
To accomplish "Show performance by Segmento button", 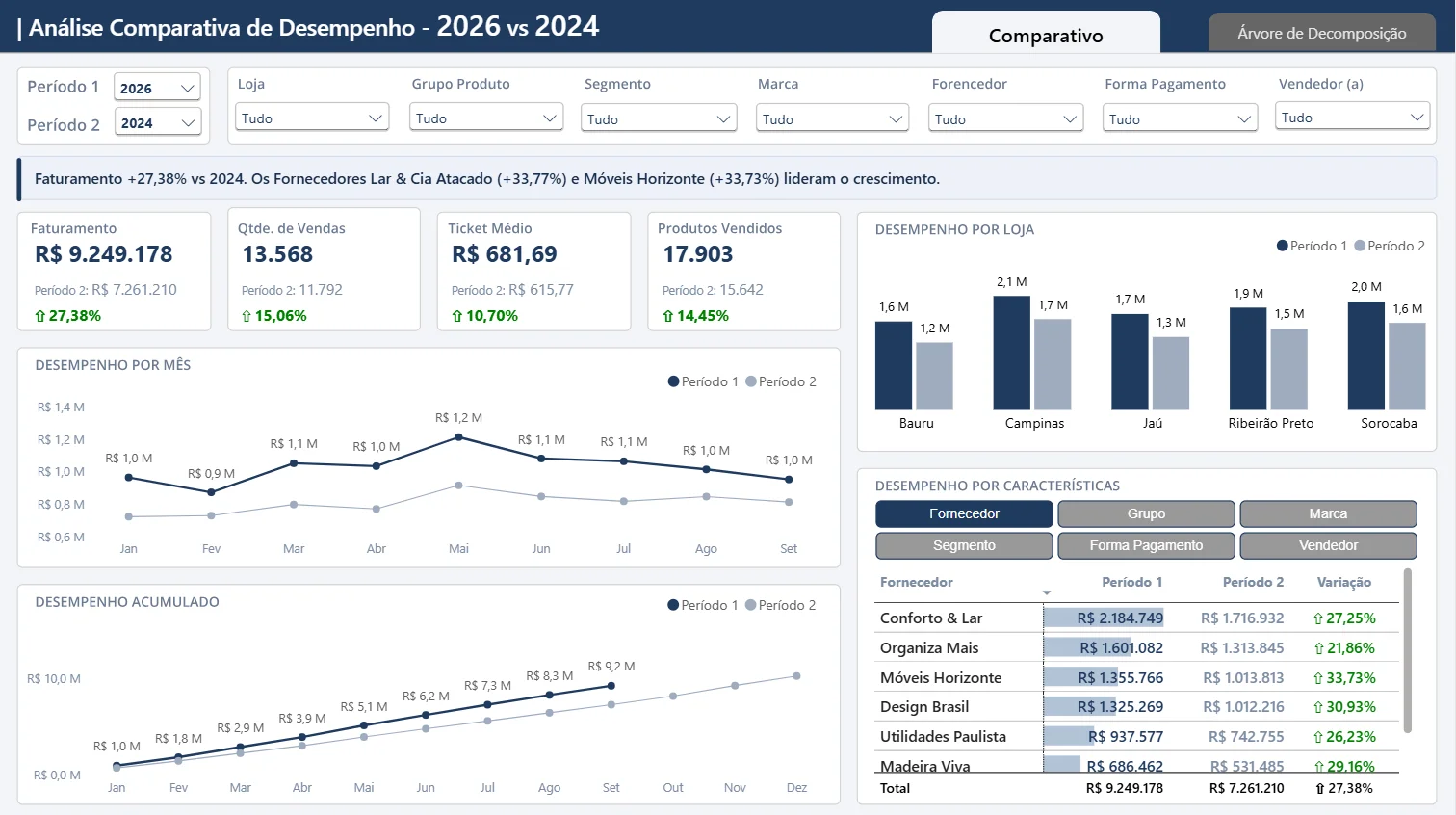I will point(964,545).
